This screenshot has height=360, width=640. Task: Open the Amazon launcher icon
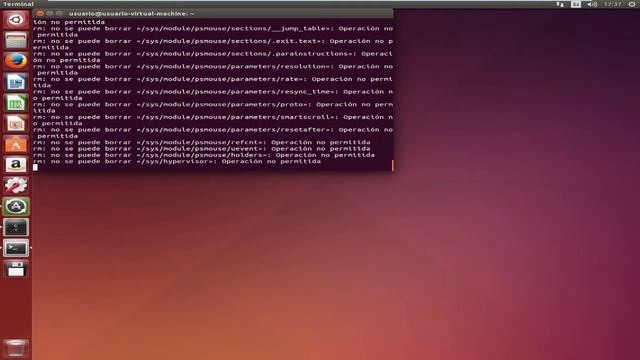(16, 165)
